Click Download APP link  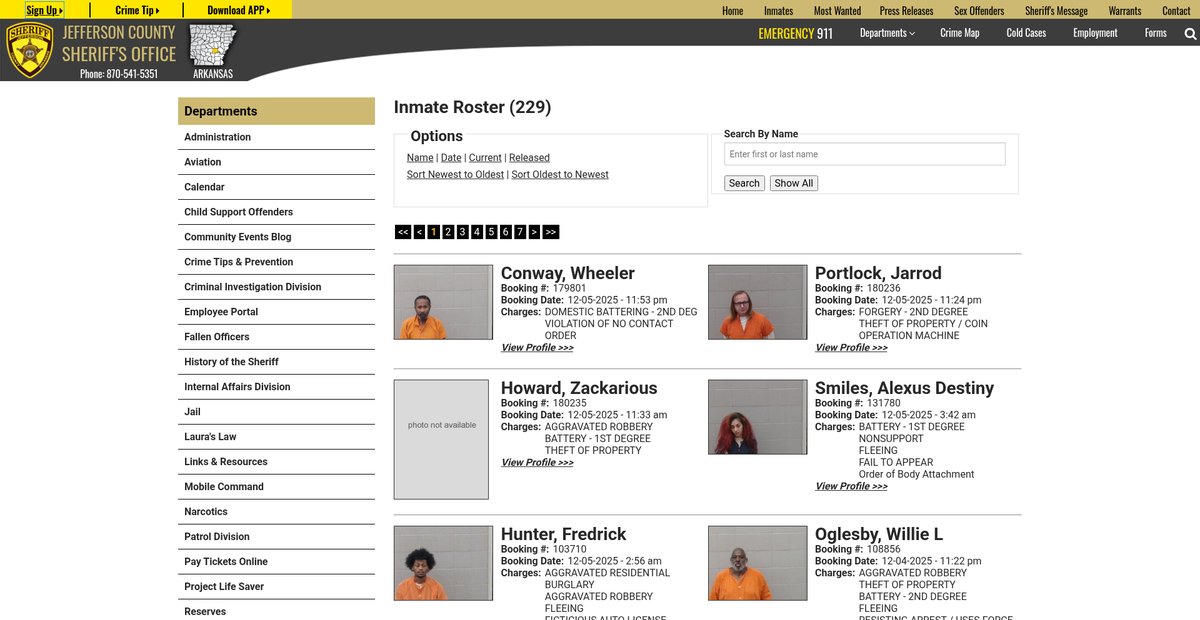coord(238,10)
